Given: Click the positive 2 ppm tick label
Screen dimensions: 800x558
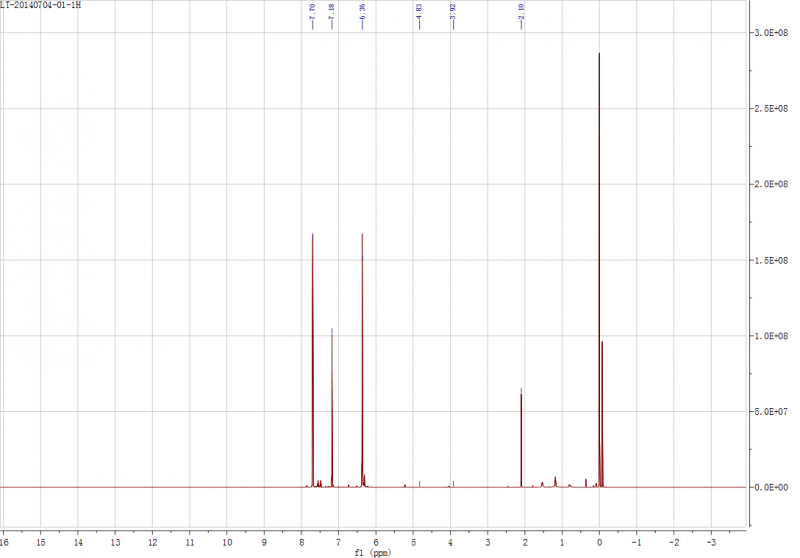Looking at the screenshot, I should coord(525,543).
